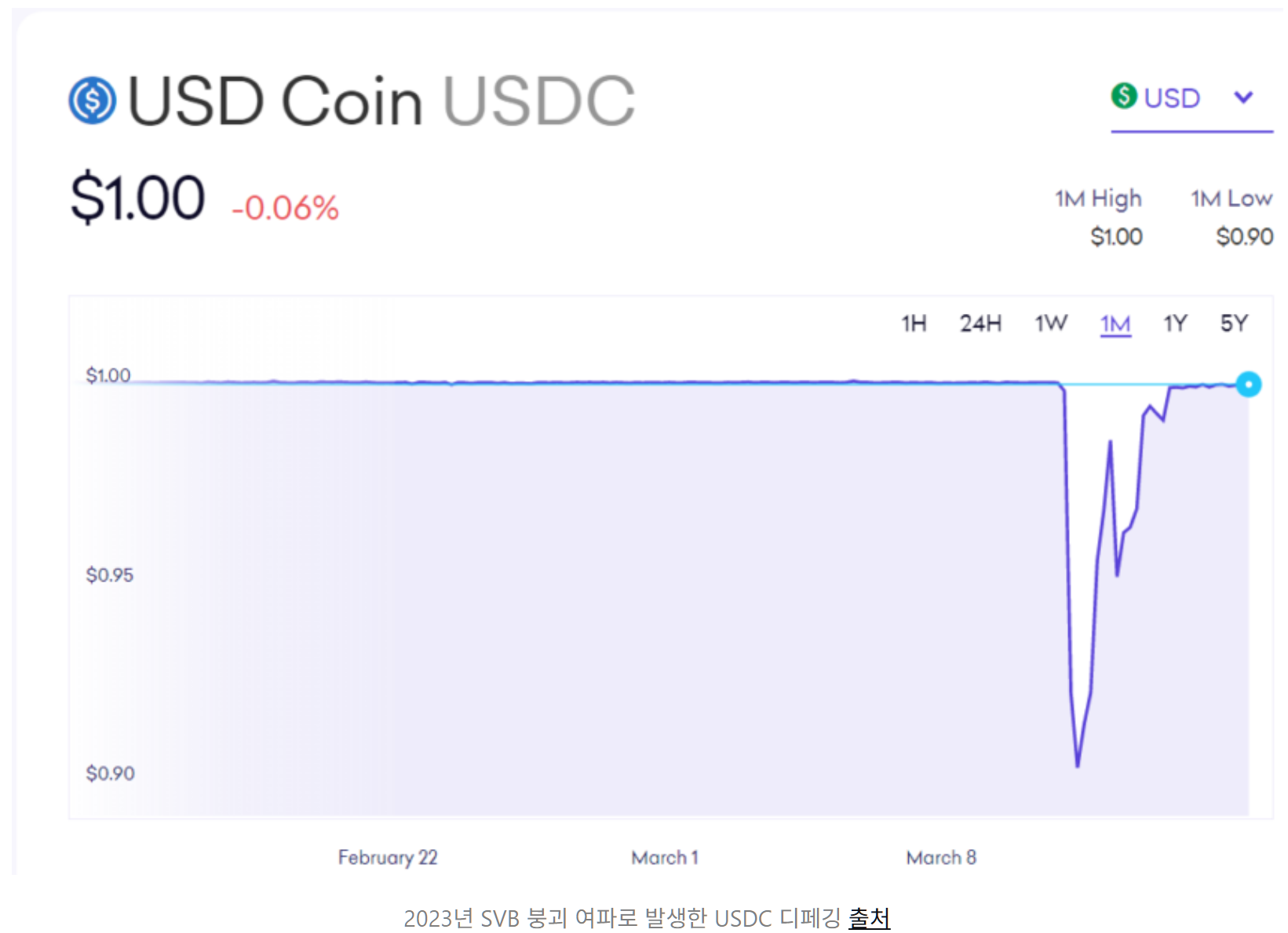Switch chart to 24H range
1288x933 pixels.
pos(980,323)
